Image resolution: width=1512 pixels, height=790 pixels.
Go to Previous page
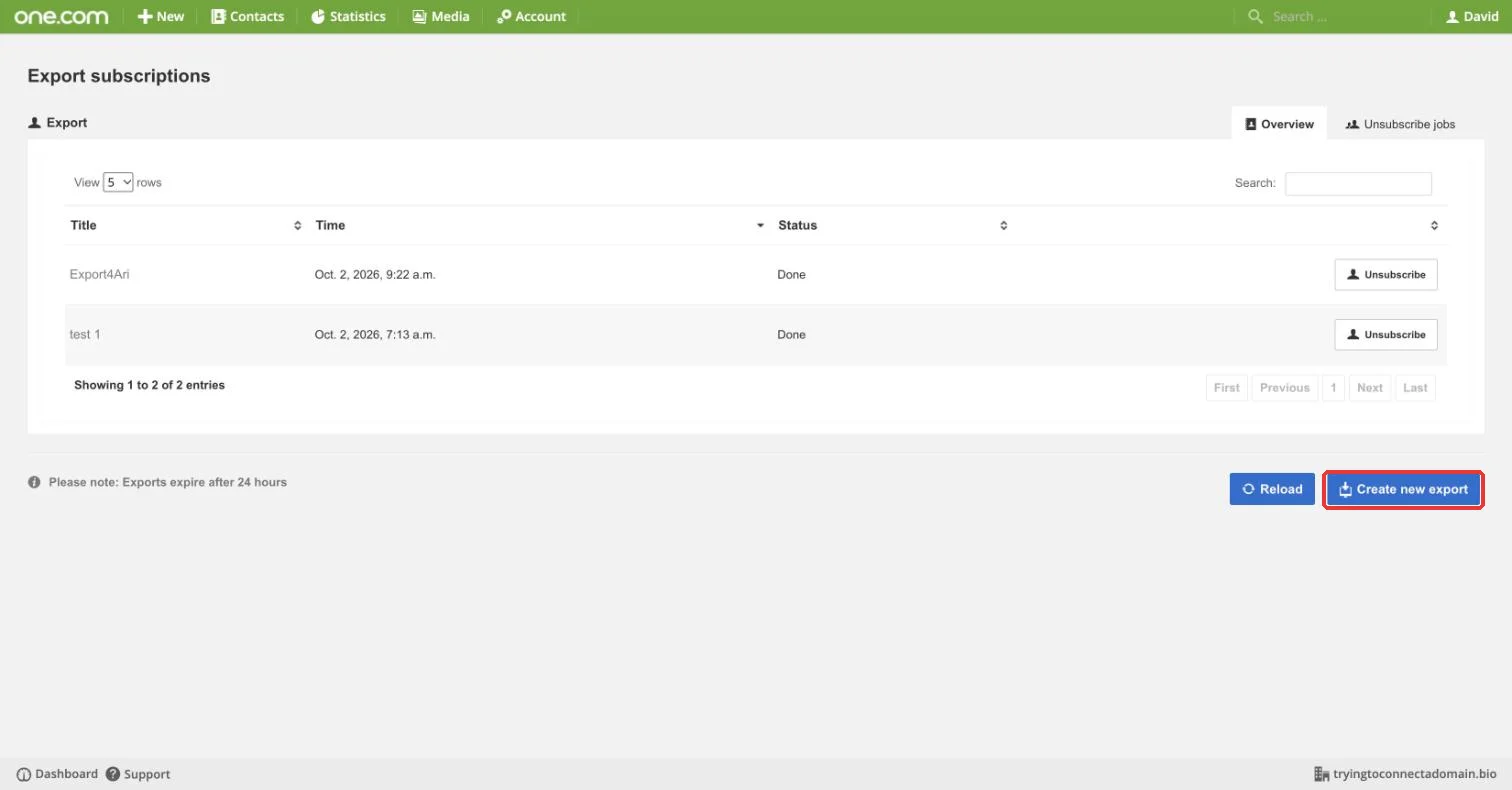click(1285, 388)
